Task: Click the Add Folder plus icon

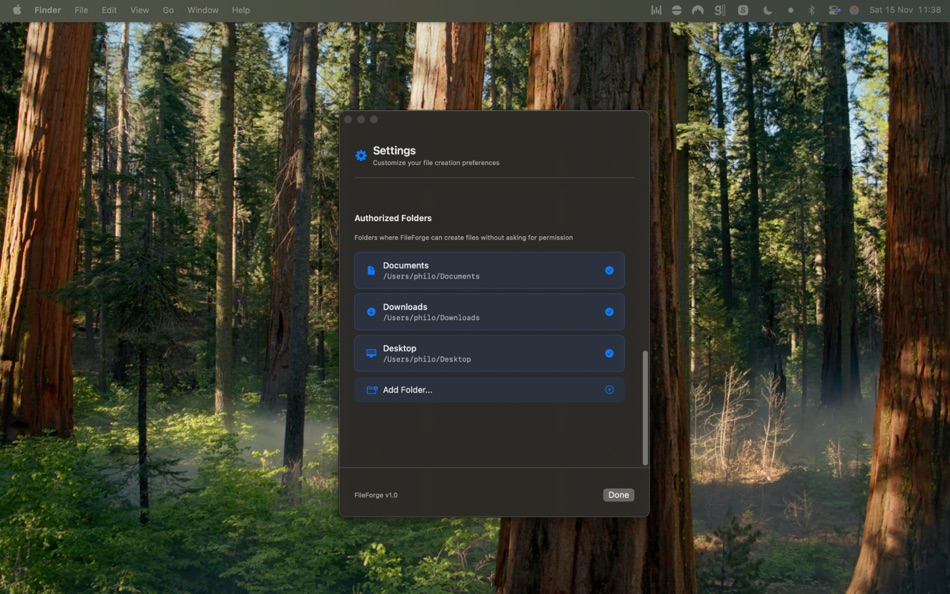Action: 609,390
